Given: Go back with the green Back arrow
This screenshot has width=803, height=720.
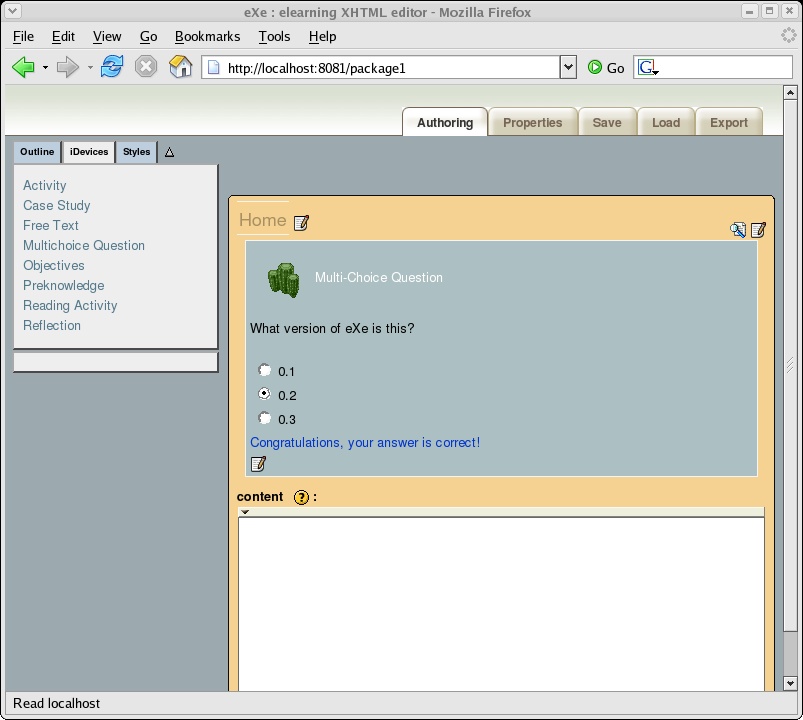Looking at the screenshot, I should point(23,67).
